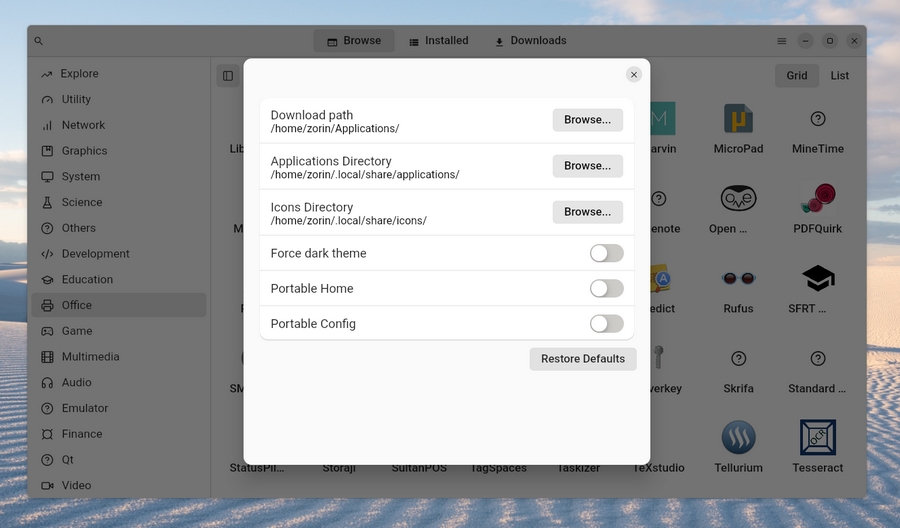Screen dimensions: 900x528
Task: Browse for the Icons Directory
Action: coord(587,212)
